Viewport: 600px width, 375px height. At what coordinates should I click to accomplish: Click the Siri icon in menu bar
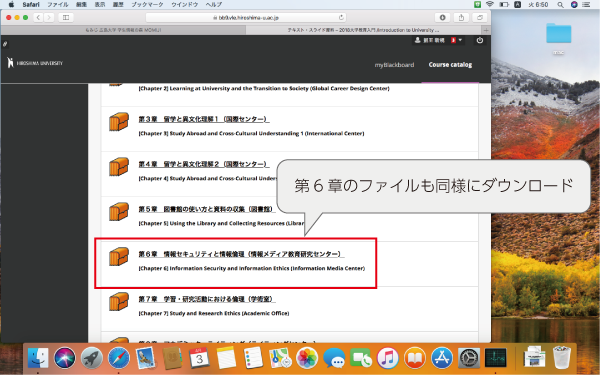click(574, 5)
